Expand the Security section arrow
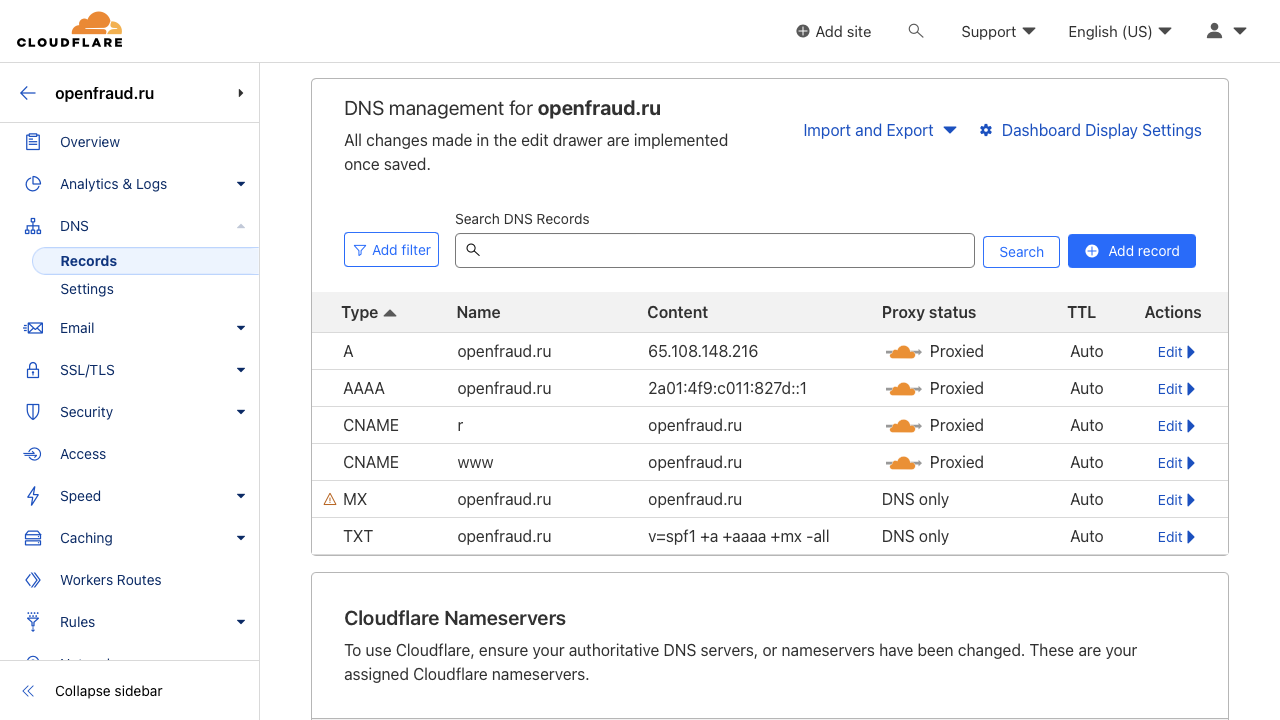This screenshot has width=1280, height=720. (241, 412)
